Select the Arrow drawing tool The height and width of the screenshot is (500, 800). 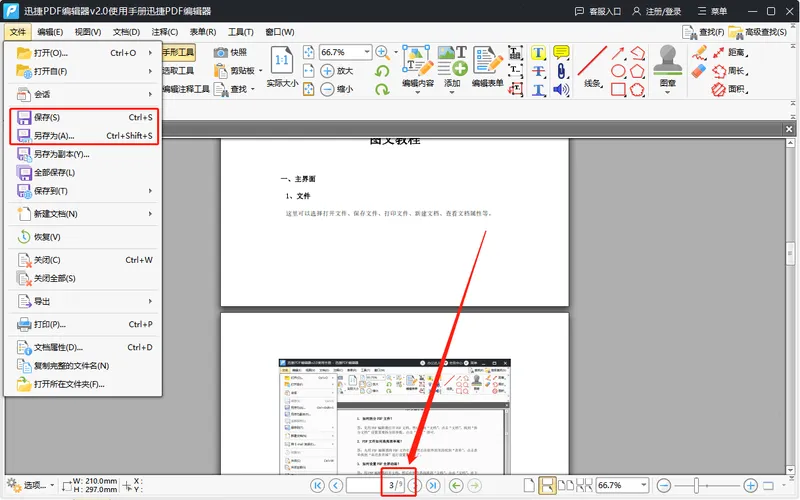pos(618,53)
